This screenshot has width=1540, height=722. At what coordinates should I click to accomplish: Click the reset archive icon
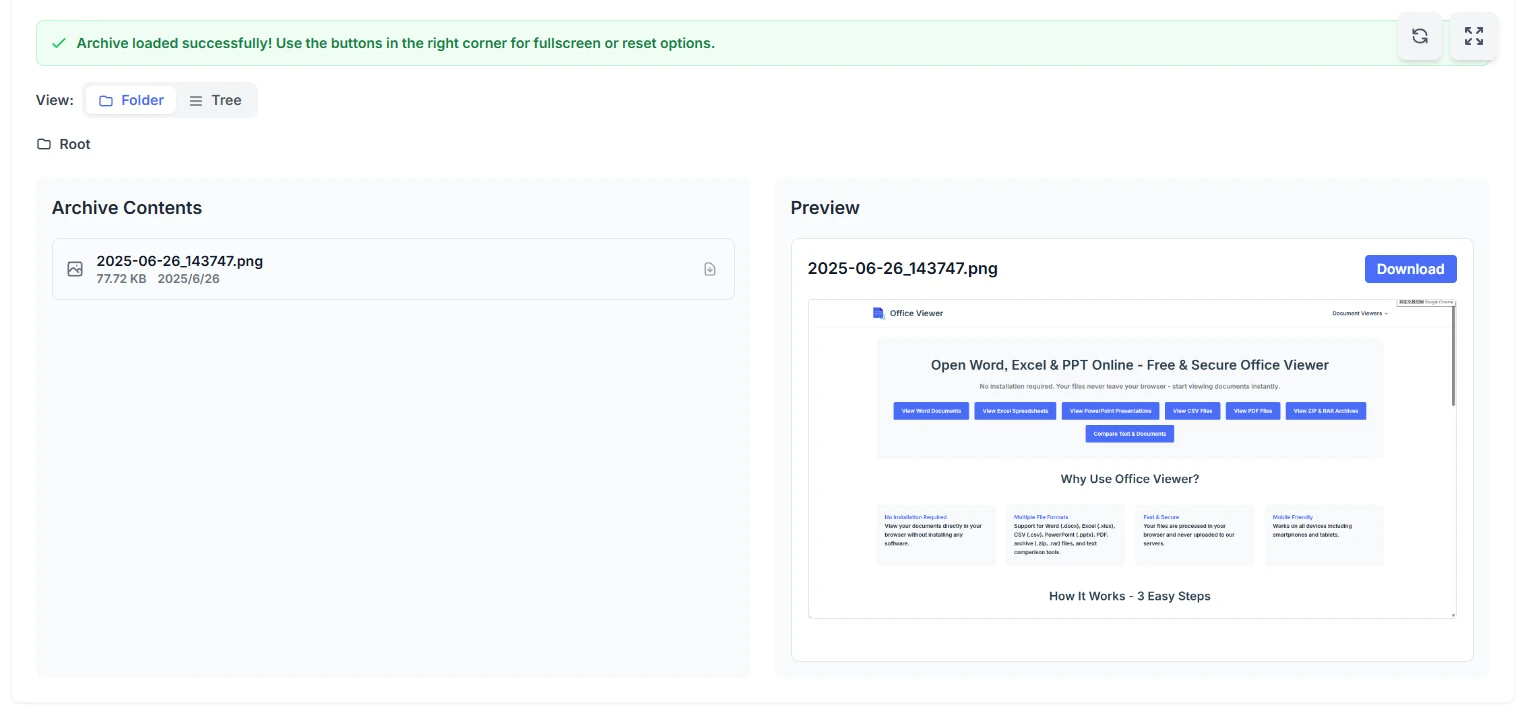[1419, 37]
